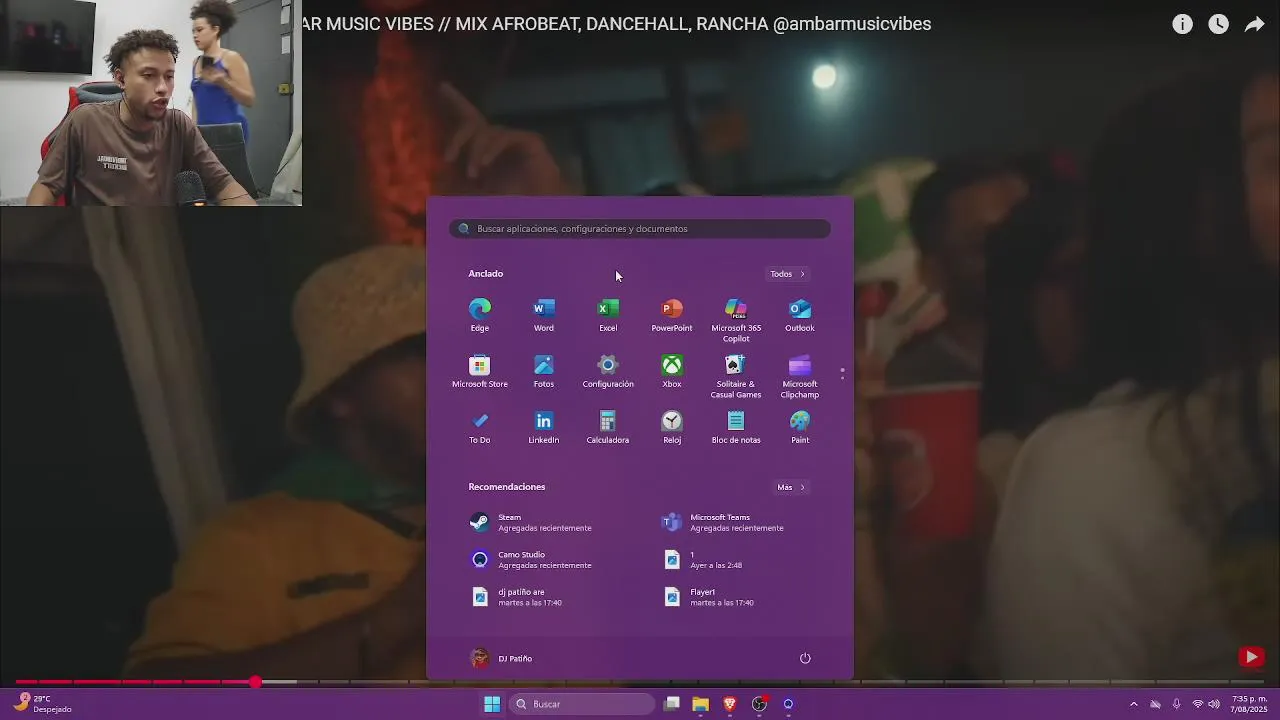Screen dimensions: 1280x720
Task: Click the power button in Start menu
Action: [x=805, y=658]
